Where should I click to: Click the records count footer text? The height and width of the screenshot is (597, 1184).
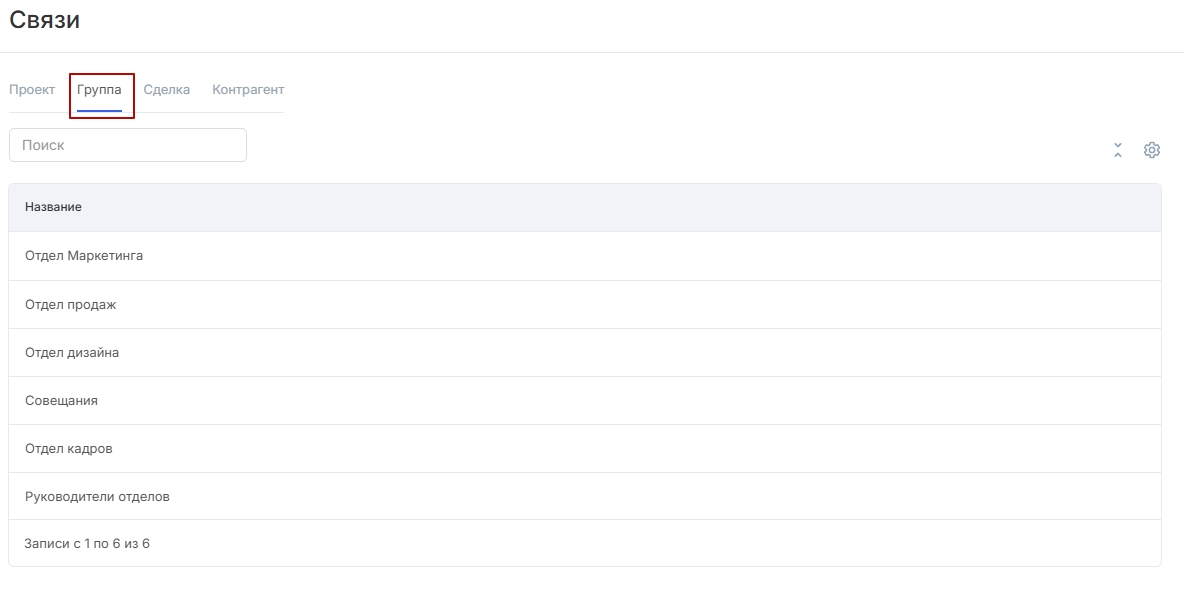[88, 544]
